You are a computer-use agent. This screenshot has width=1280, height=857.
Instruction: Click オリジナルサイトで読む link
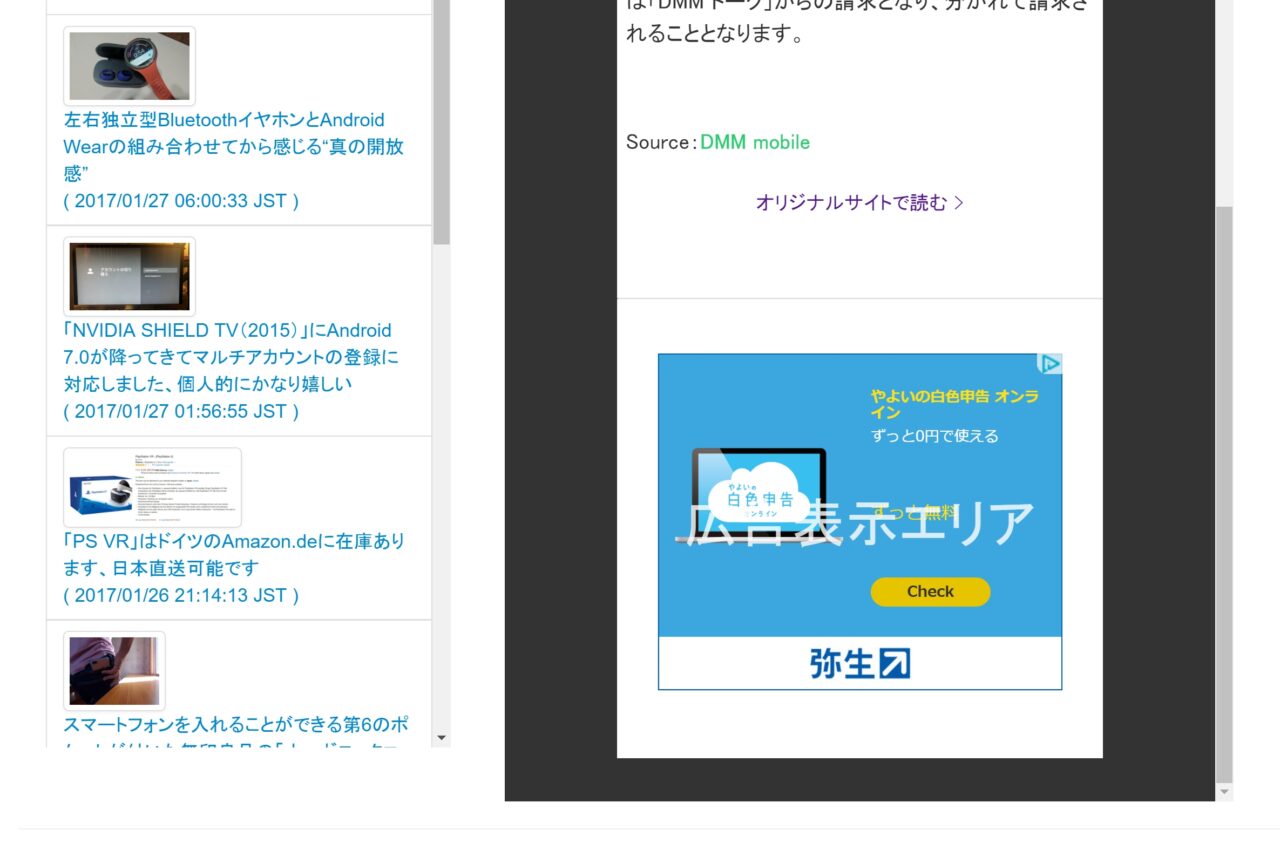859,203
